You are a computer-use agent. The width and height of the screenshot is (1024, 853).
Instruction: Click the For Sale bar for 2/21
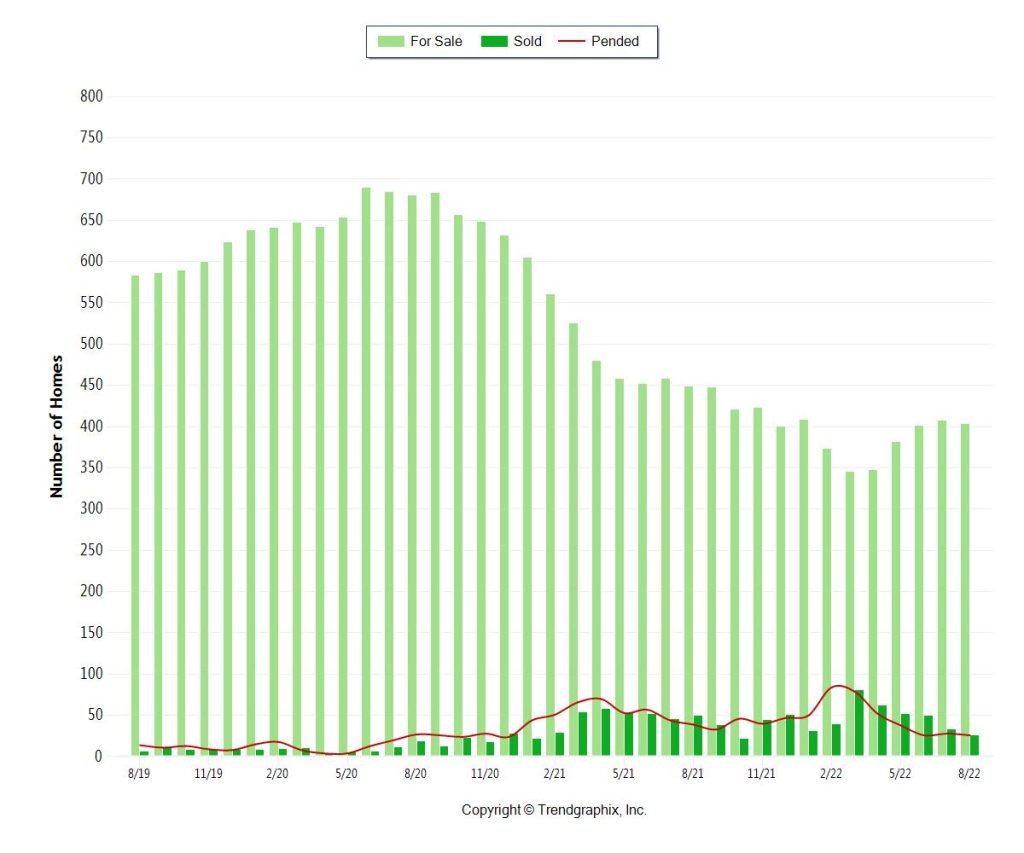click(551, 525)
